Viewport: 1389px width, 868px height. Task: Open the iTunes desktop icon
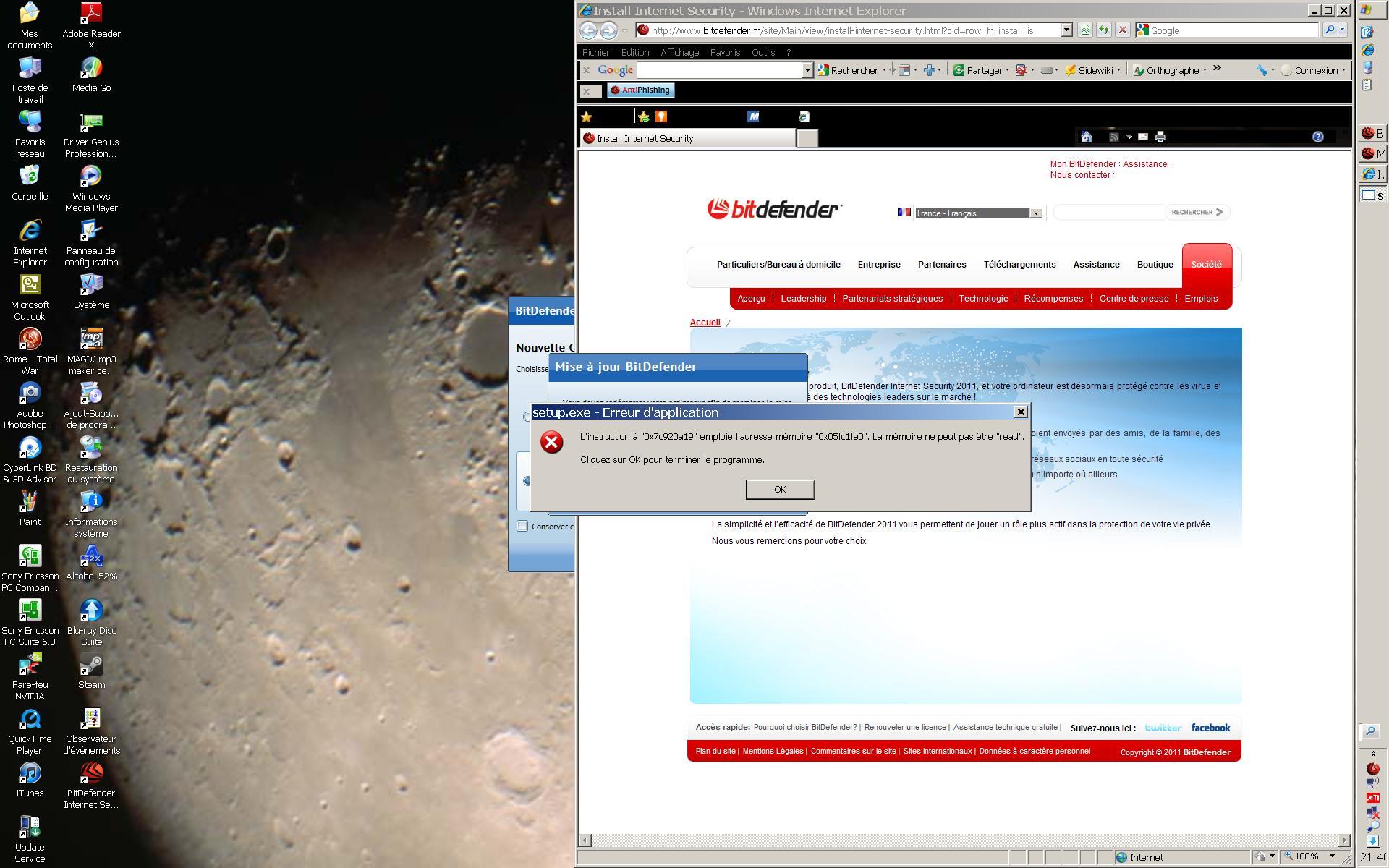30,780
